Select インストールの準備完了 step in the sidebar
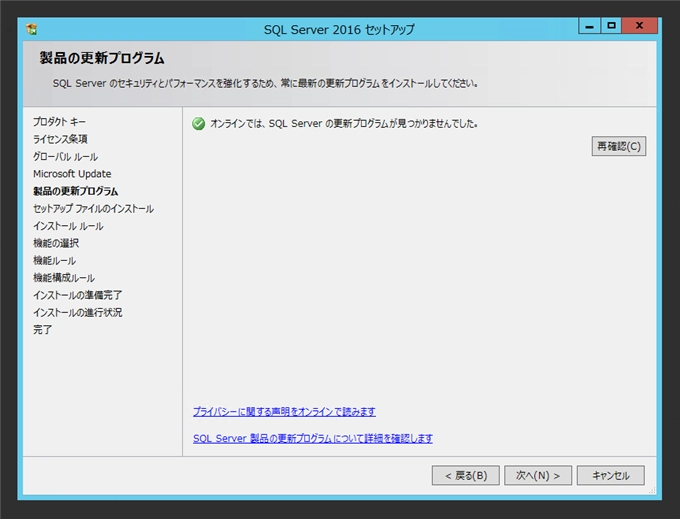680x519 pixels. pos(78,295)
